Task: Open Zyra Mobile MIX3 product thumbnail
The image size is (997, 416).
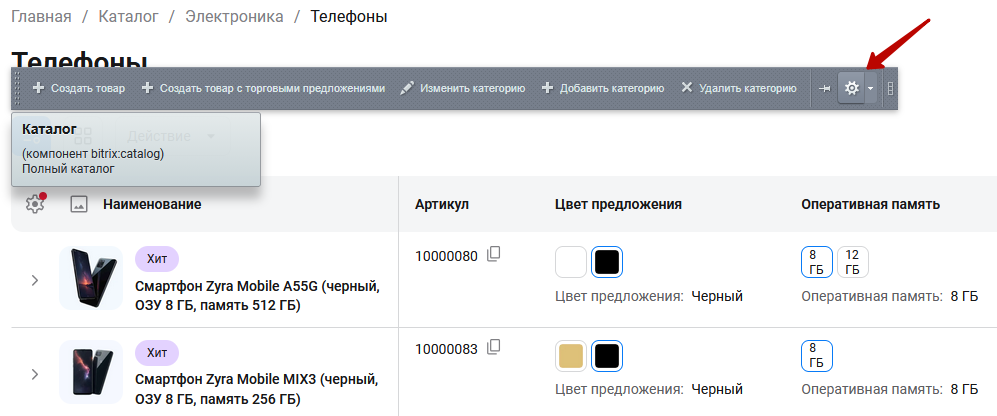Action: 91,371
